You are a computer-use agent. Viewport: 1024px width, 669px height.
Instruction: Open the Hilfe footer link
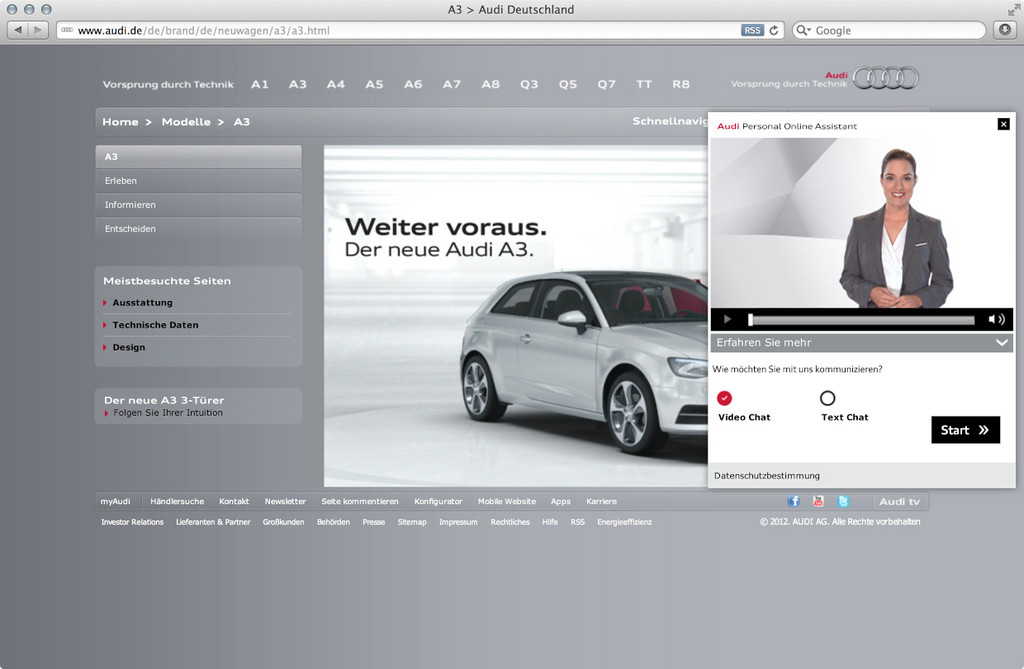pyautogui.click(x=550, y=522)
